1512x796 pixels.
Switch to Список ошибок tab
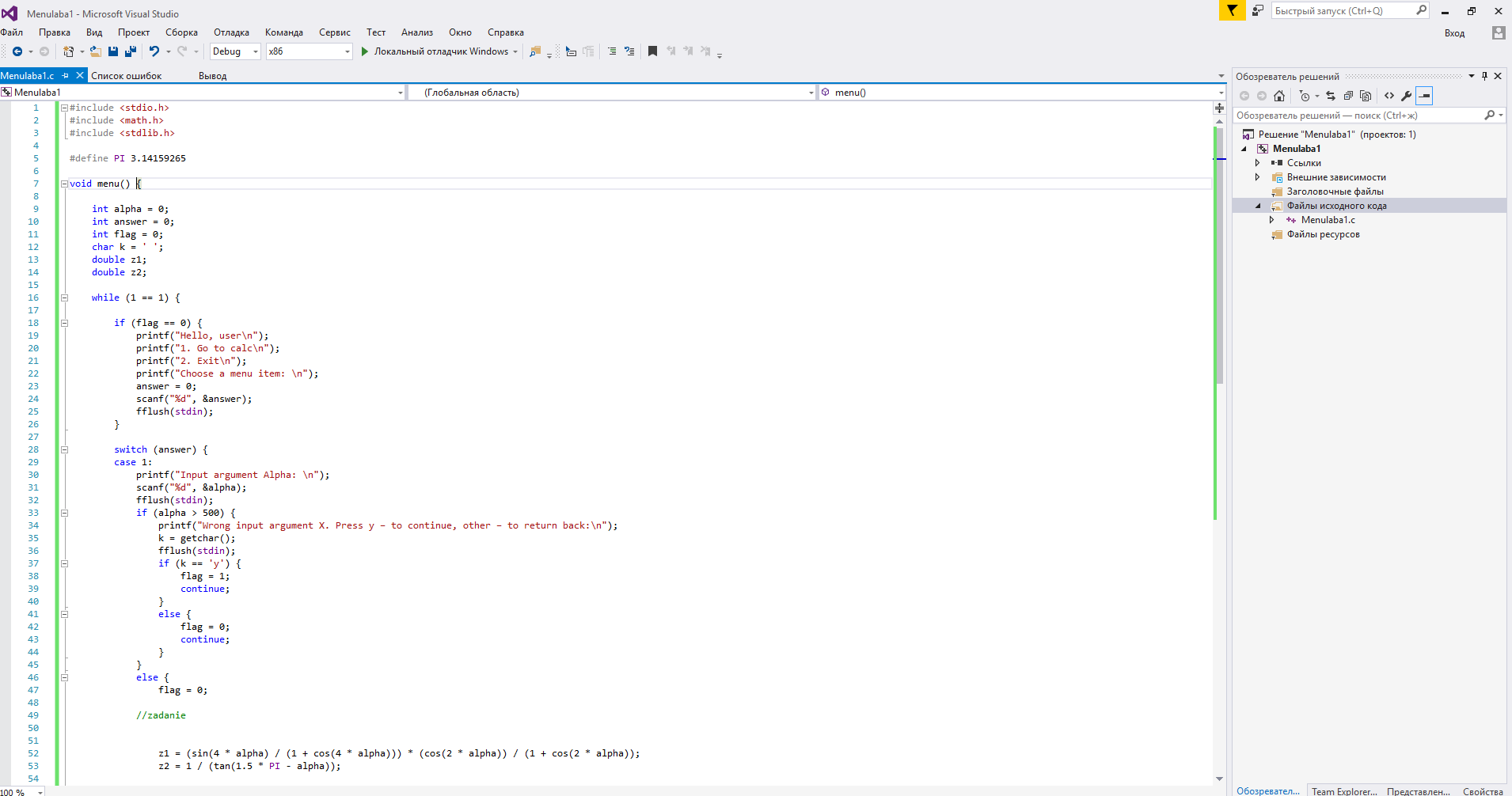click(x=126, y=76)
